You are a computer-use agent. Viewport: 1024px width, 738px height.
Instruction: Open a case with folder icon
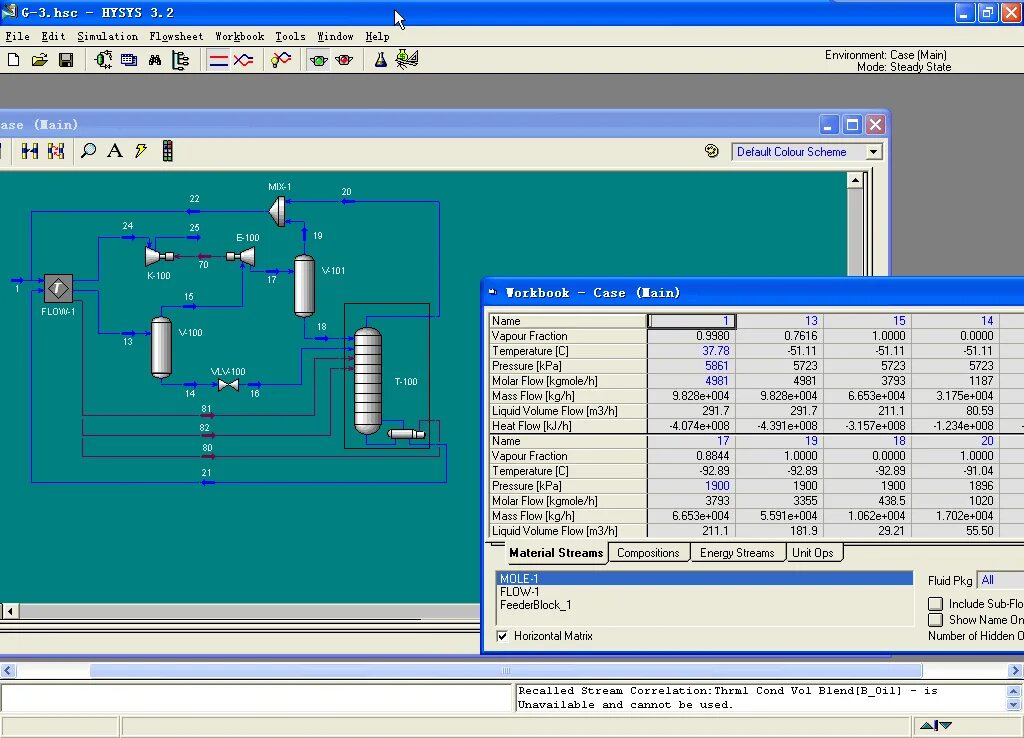tap(40, 60)
